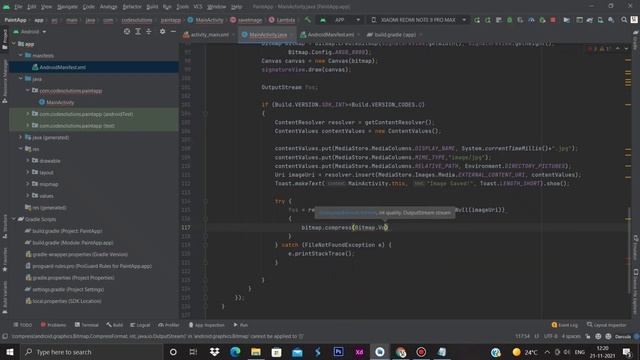Click the green Debug bug icon
The image size is (640, 360).
tap(509, 20)
